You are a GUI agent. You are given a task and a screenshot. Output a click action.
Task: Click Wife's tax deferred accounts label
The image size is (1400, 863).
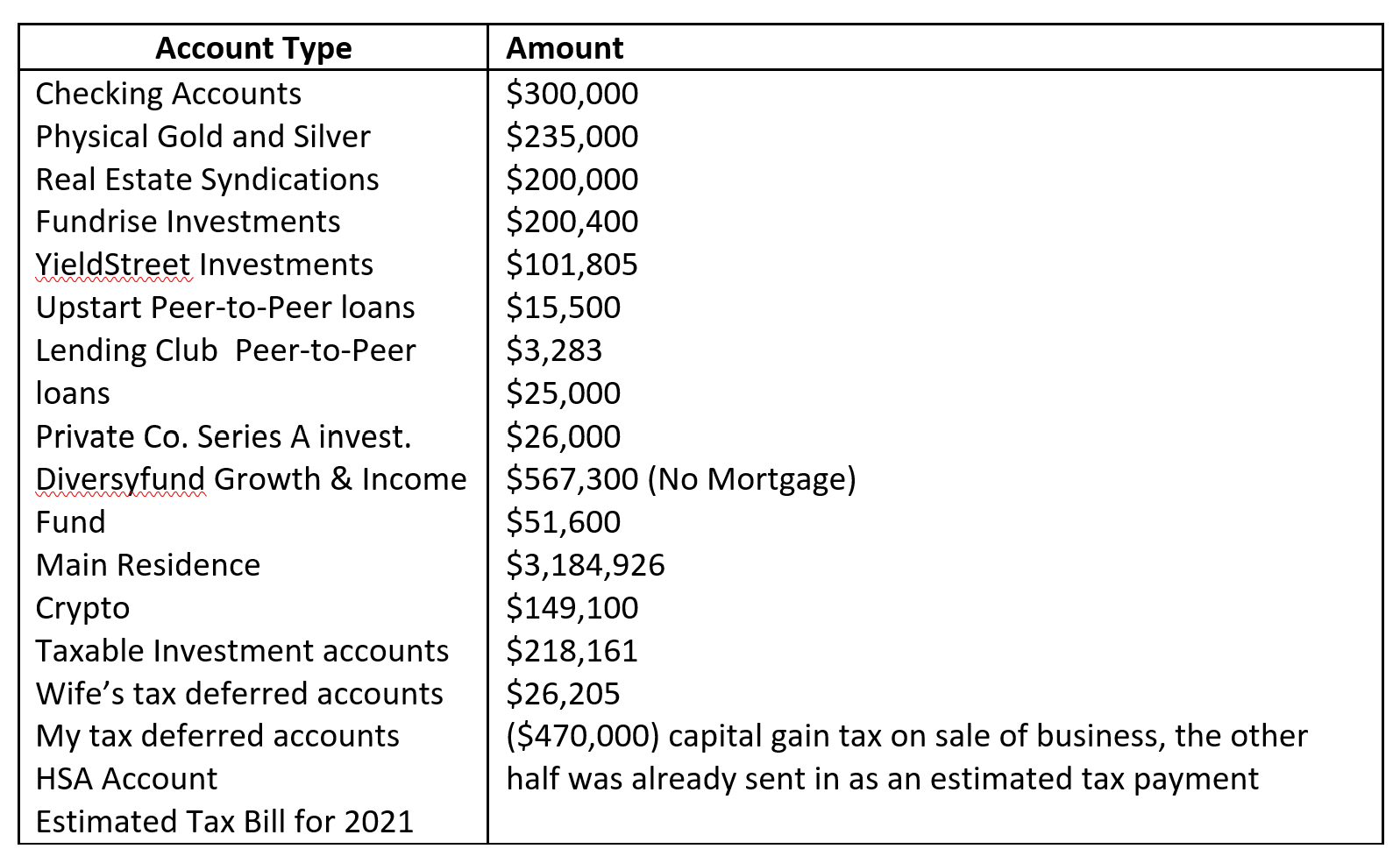(239, 694)
